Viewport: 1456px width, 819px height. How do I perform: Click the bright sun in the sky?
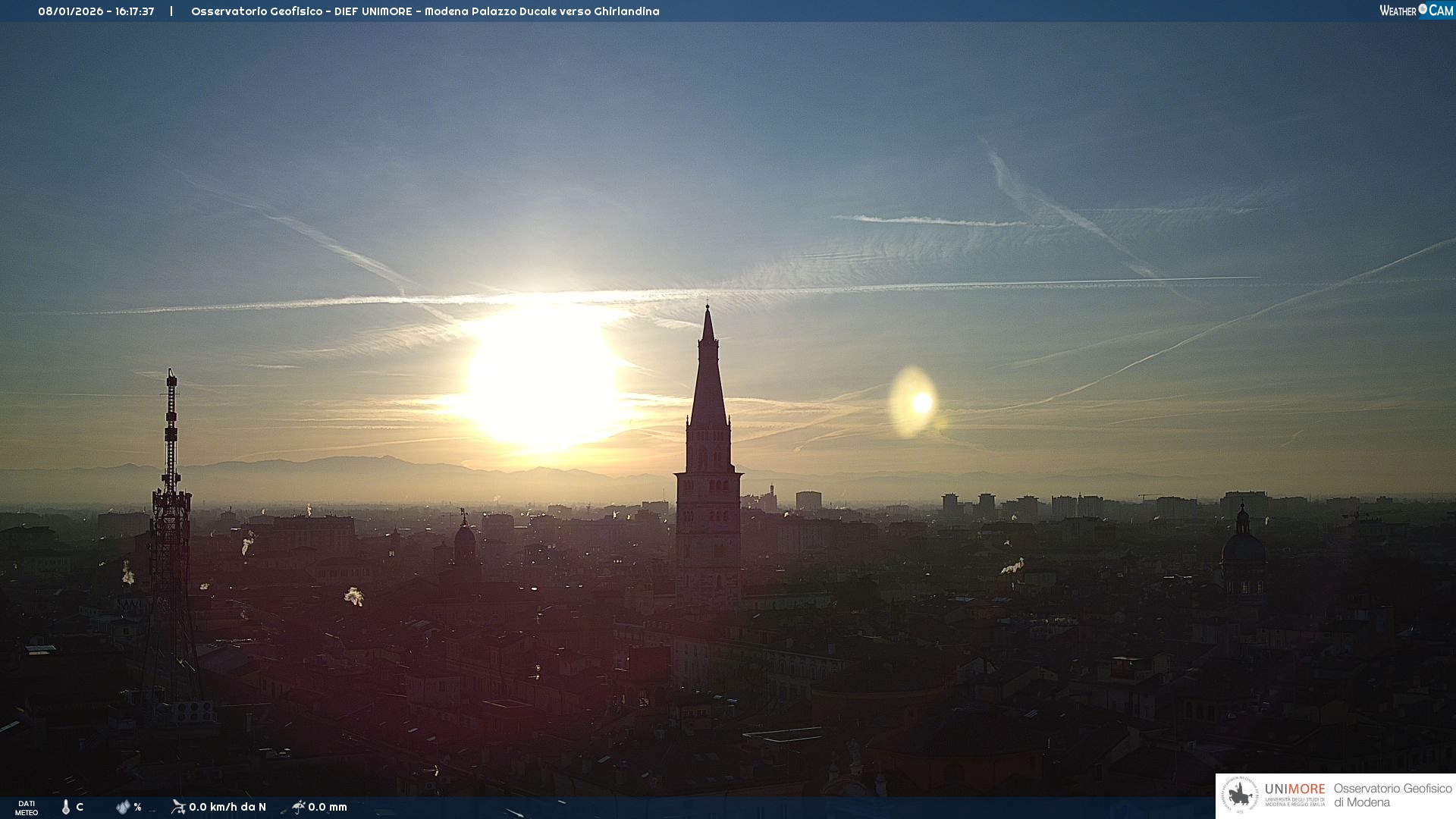(x=541, y=377)
